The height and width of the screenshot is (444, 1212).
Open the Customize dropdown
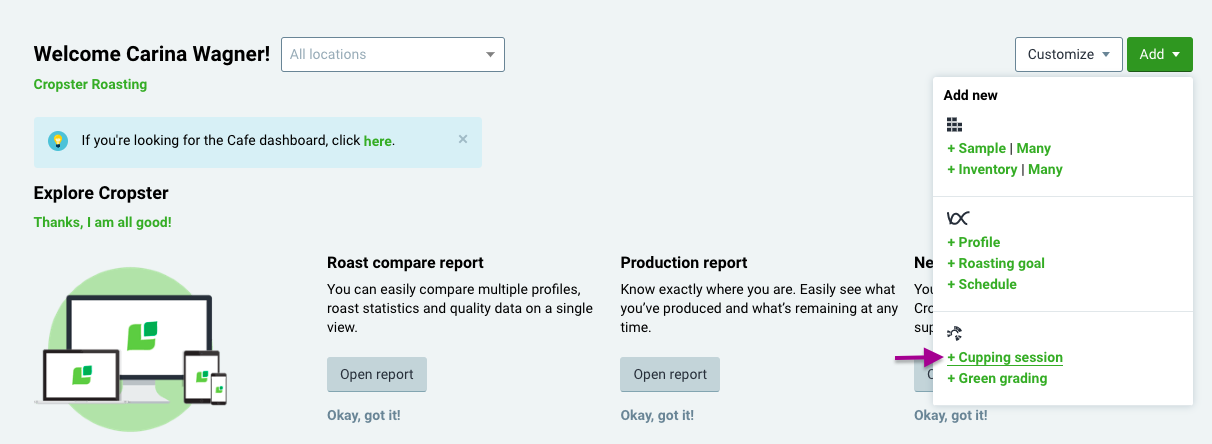(1068, 54)
